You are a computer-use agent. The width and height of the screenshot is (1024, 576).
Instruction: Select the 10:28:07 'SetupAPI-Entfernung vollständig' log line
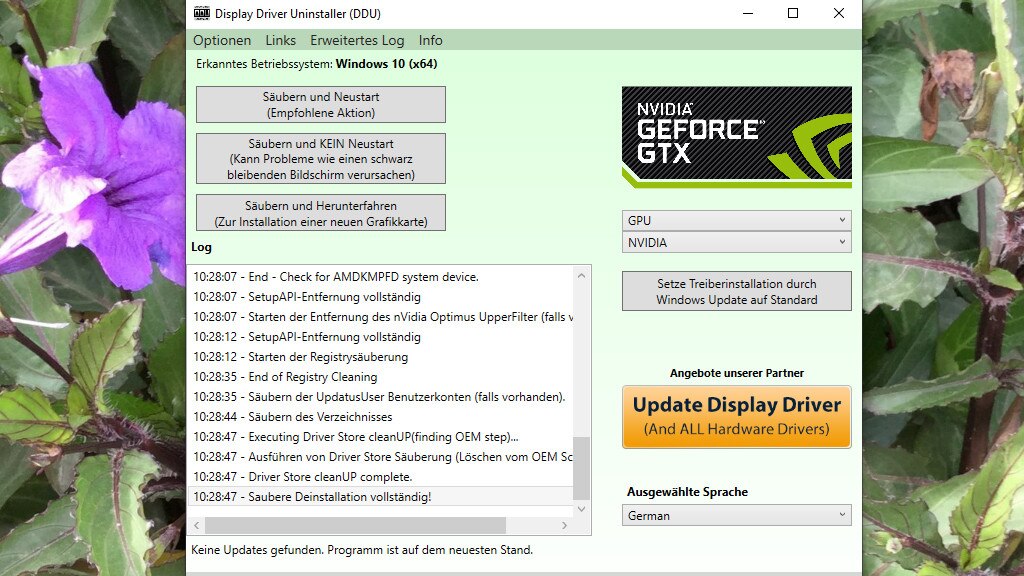coord(381,297)
